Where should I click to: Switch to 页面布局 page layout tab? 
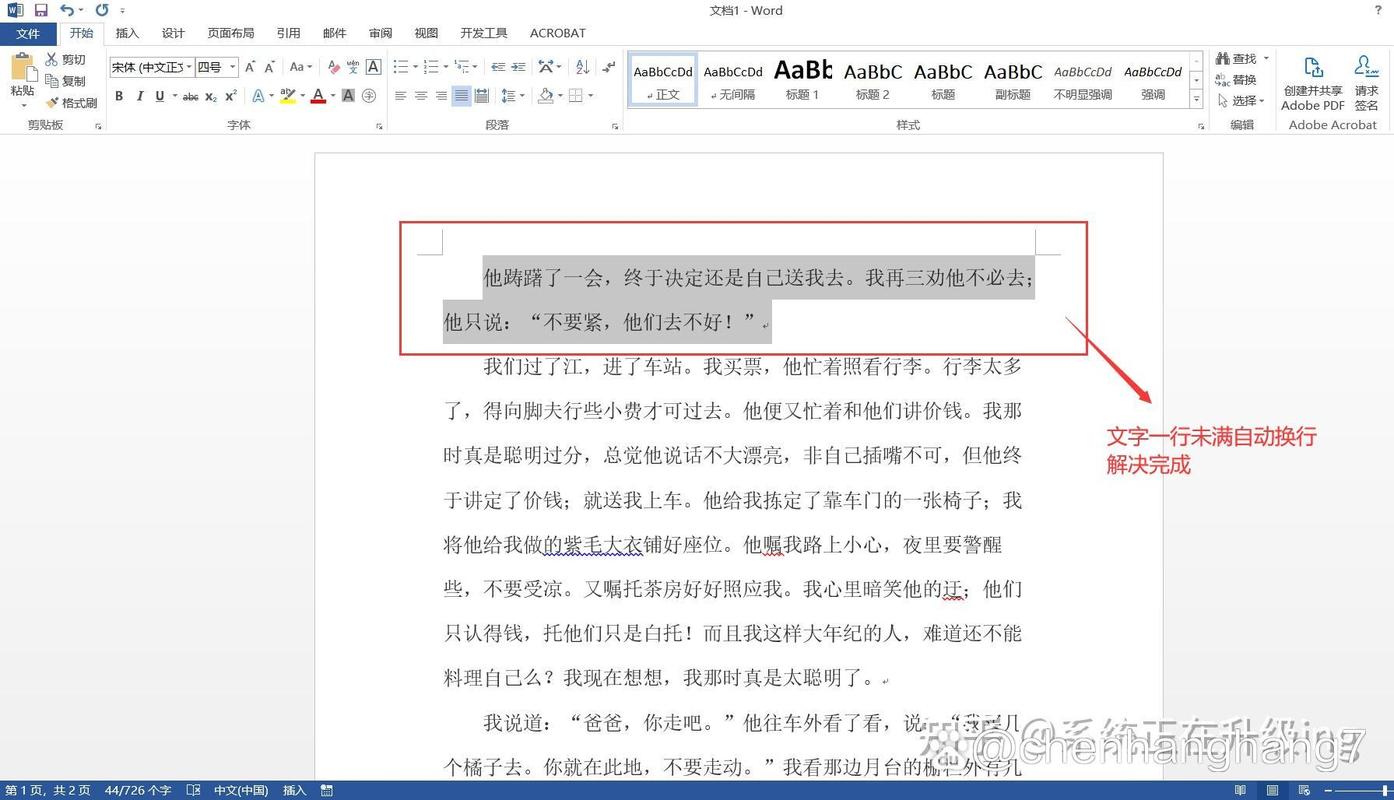231,33
